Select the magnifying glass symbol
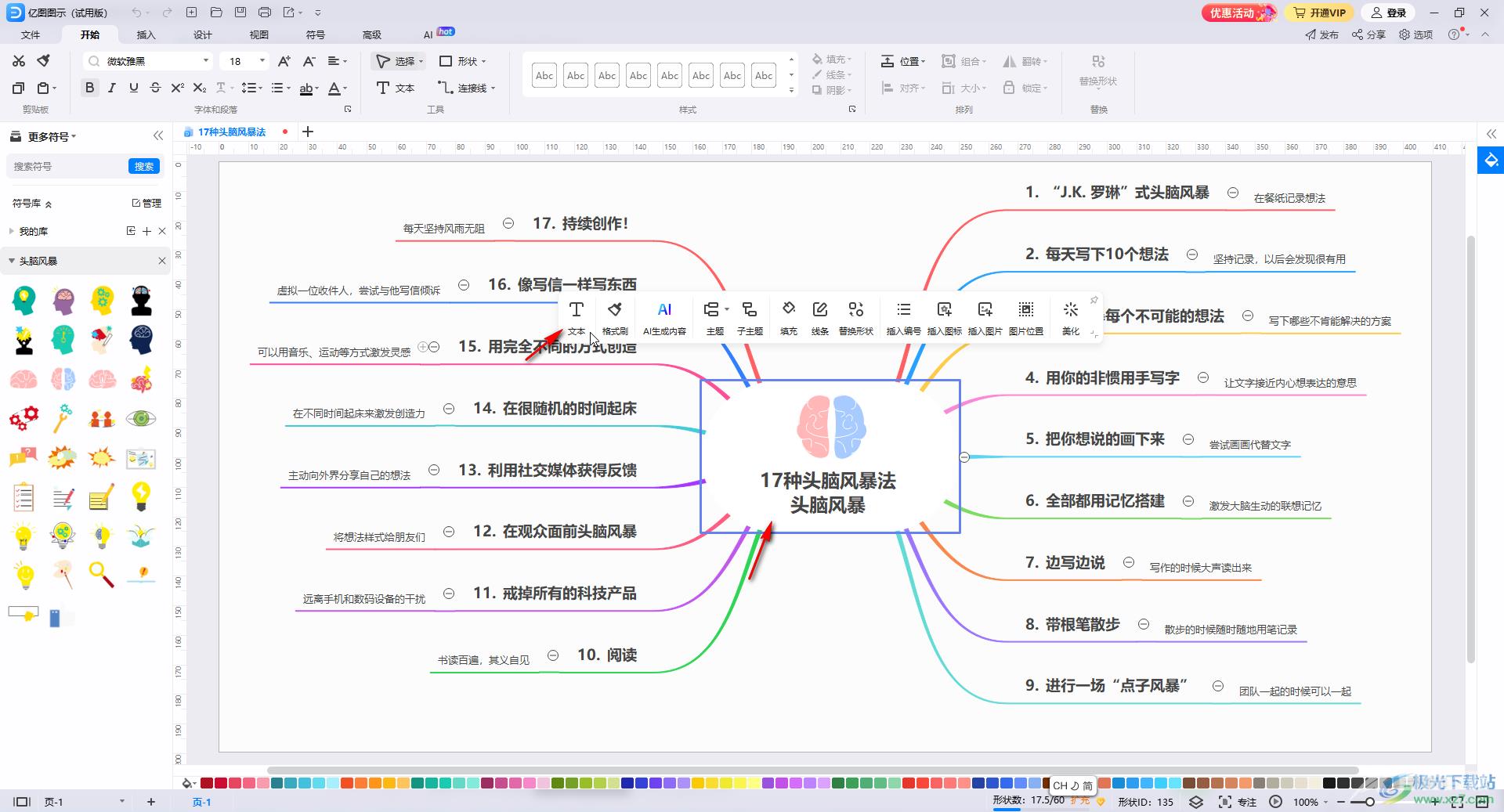Image resolution: width=1504 pixels, height=812 pixels. pos(102,575)
